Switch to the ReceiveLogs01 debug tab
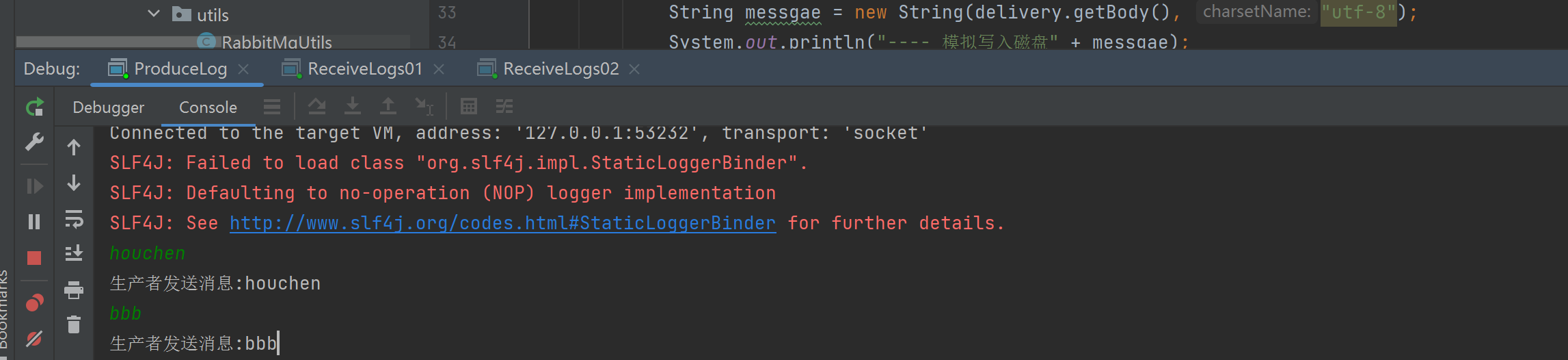The width and height of the screenshot is (1568, 360). 364,69
